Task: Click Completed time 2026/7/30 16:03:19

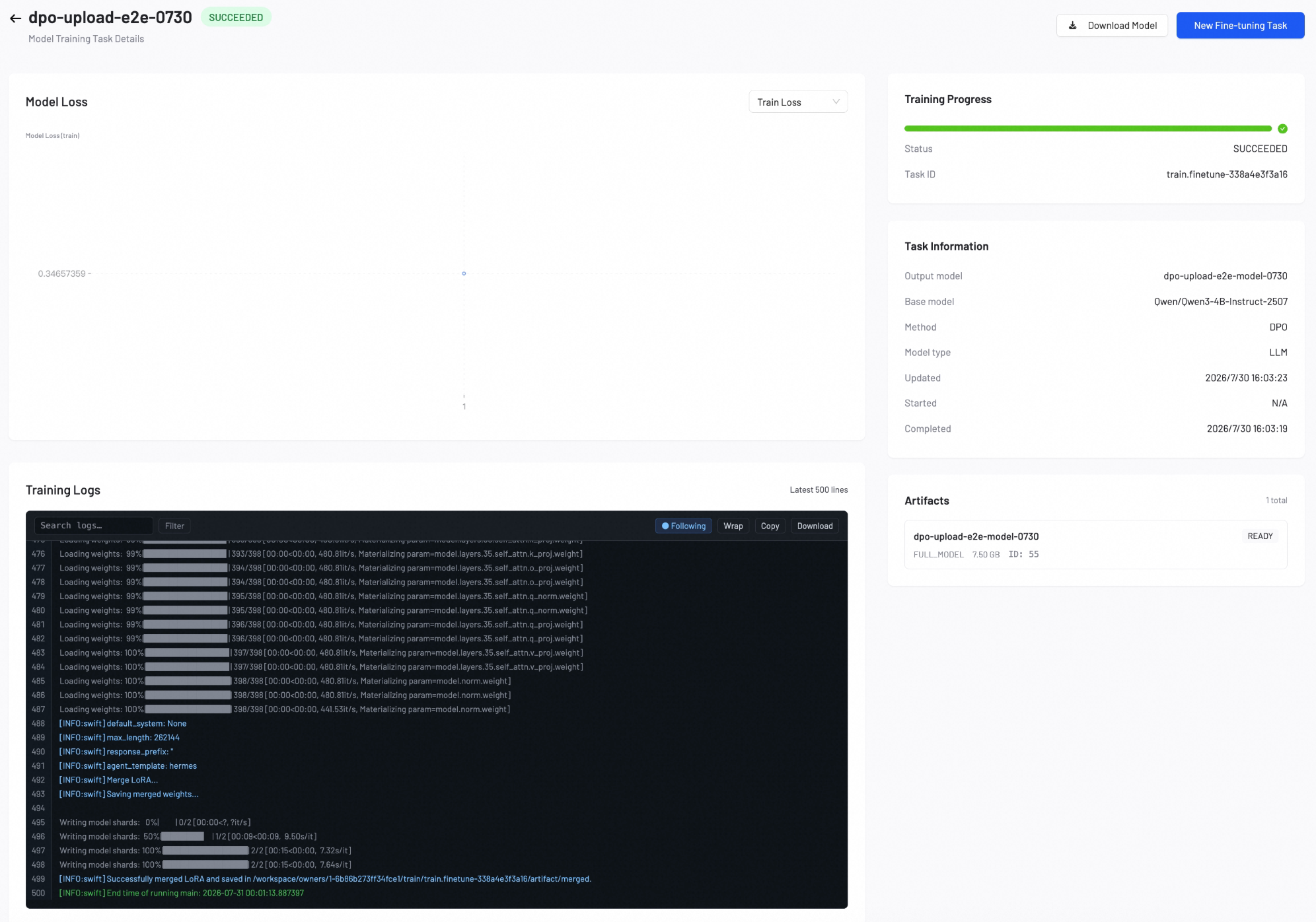Action: [1247, 429]
